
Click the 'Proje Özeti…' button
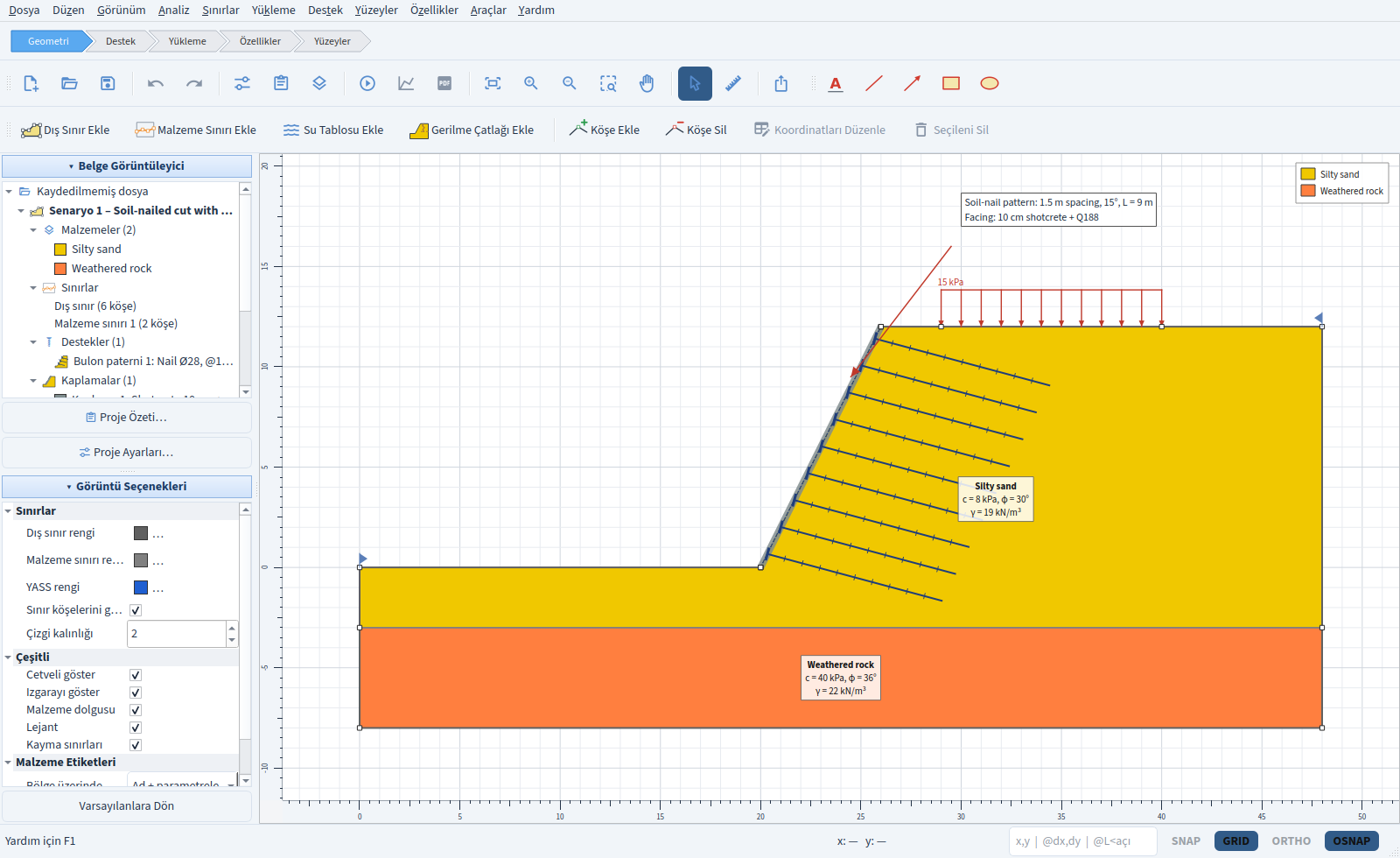click(x=127, y=418)
